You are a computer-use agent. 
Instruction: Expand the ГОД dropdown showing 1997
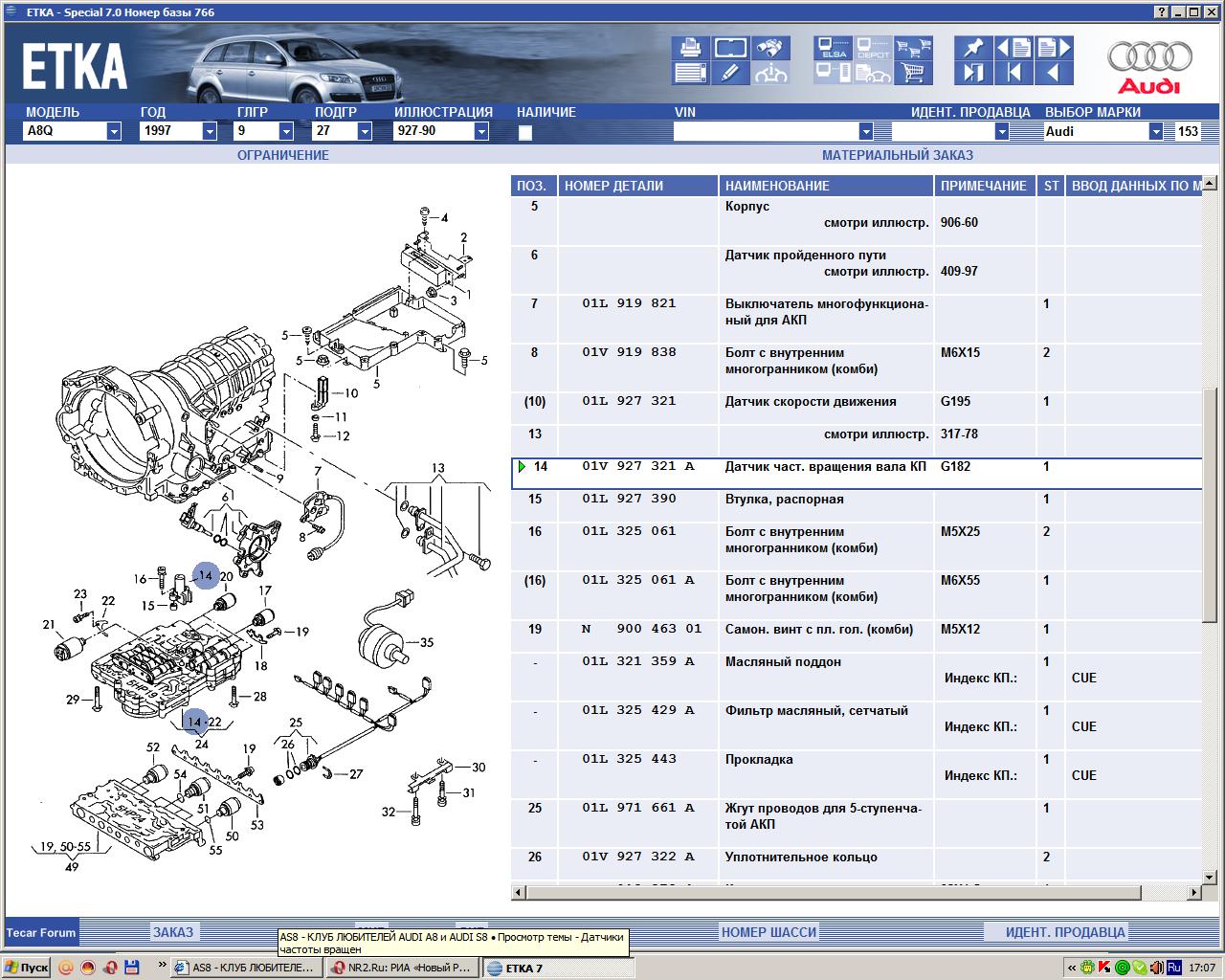210,132
